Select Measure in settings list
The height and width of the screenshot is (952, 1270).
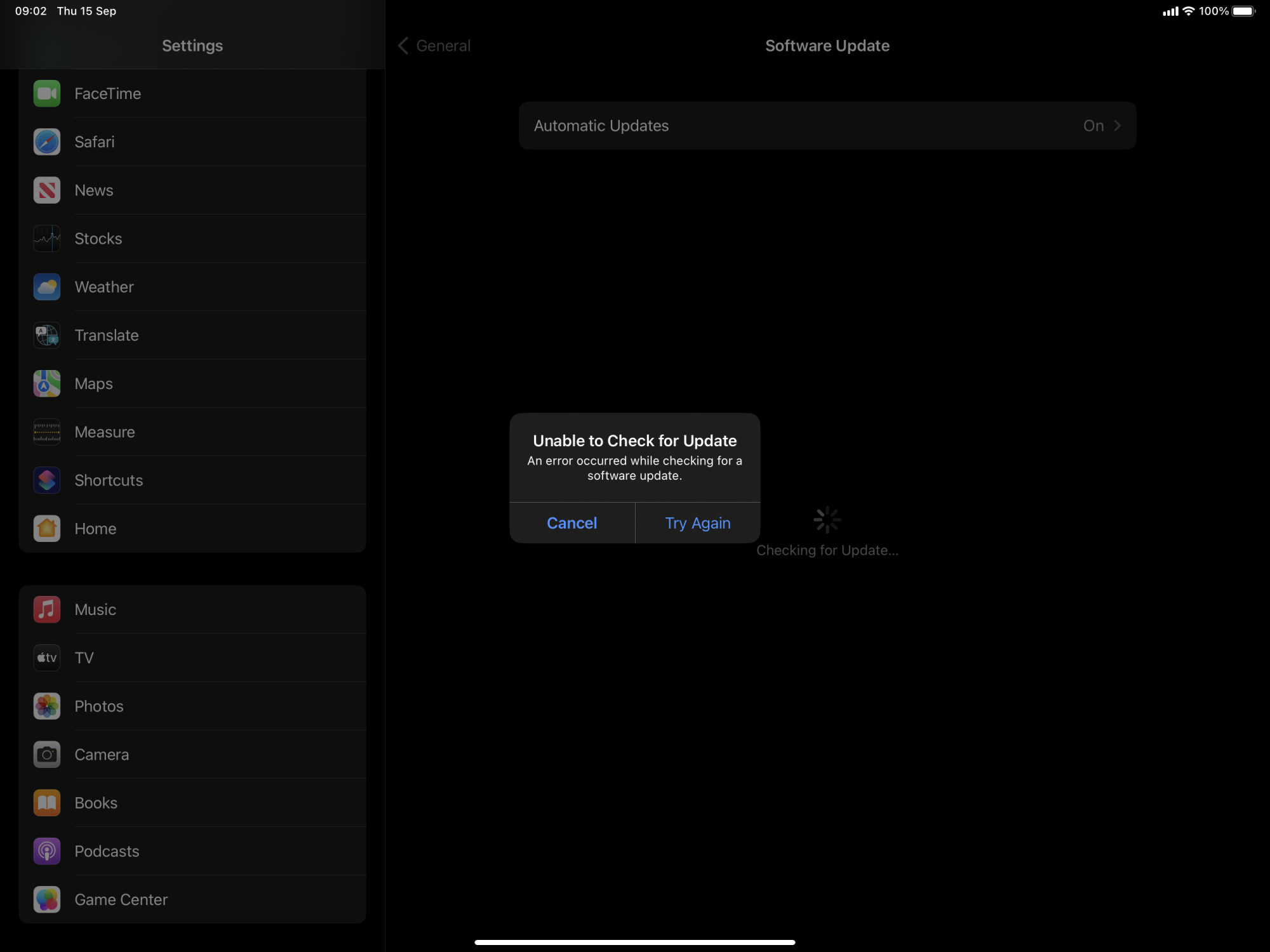(105, 432)
